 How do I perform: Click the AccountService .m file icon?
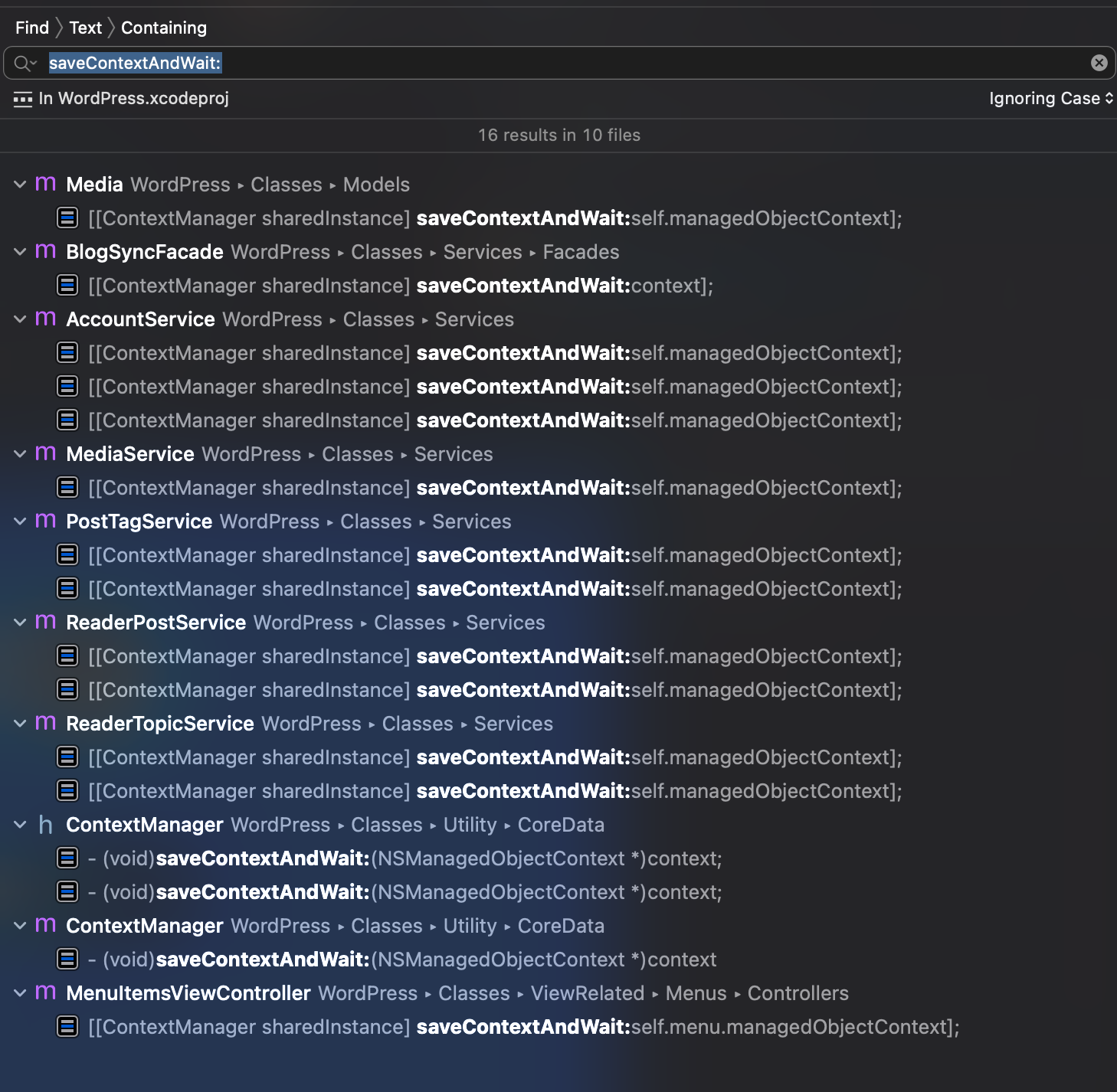[x=46, y=319]
